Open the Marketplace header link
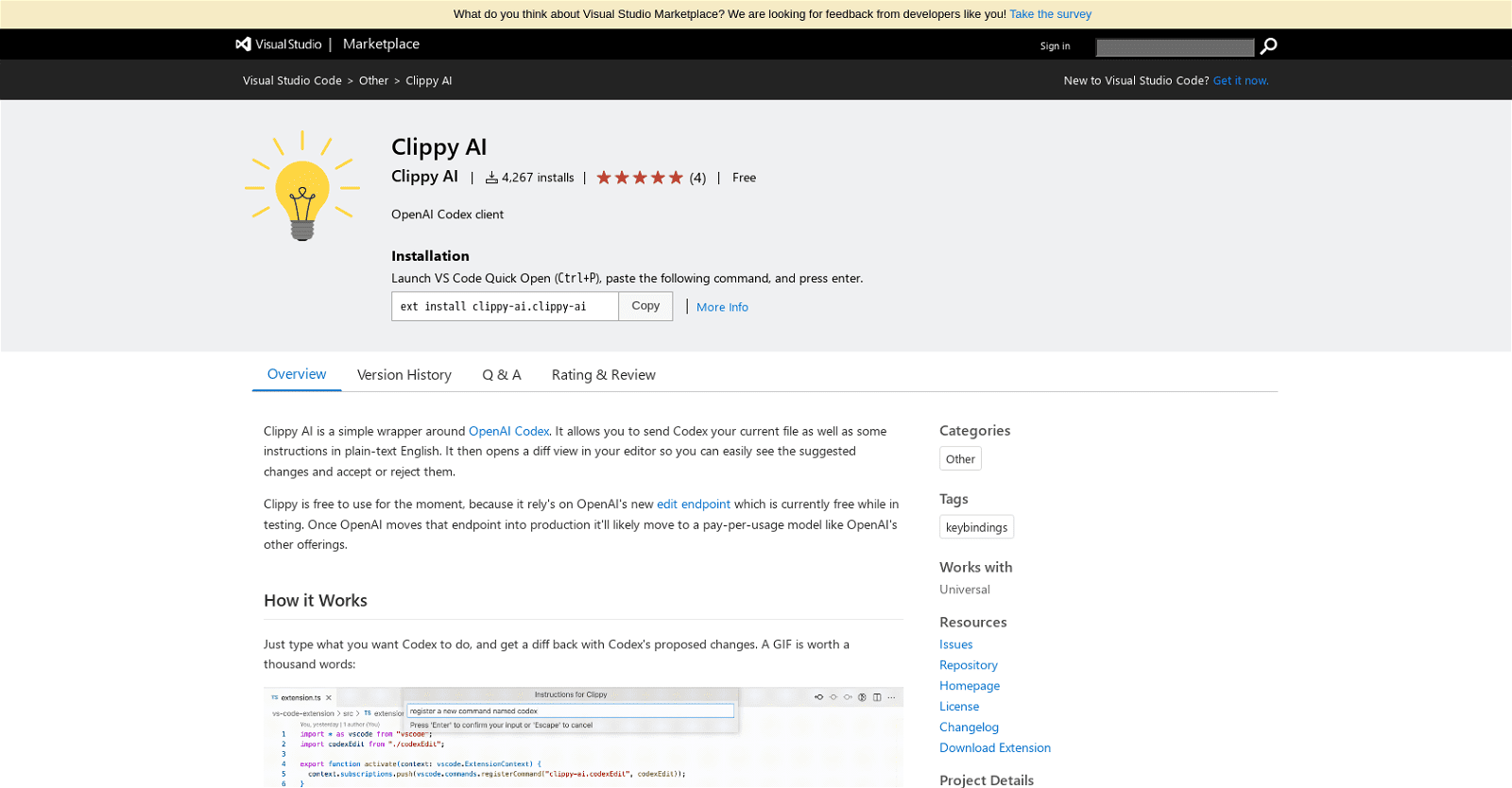 381,44
